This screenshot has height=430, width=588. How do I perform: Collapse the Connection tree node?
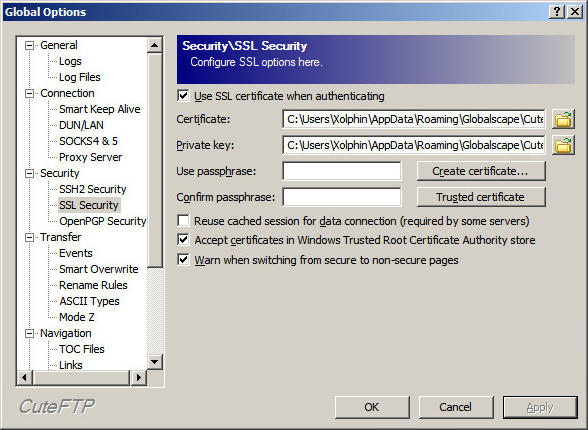click(x=29, y=93)
